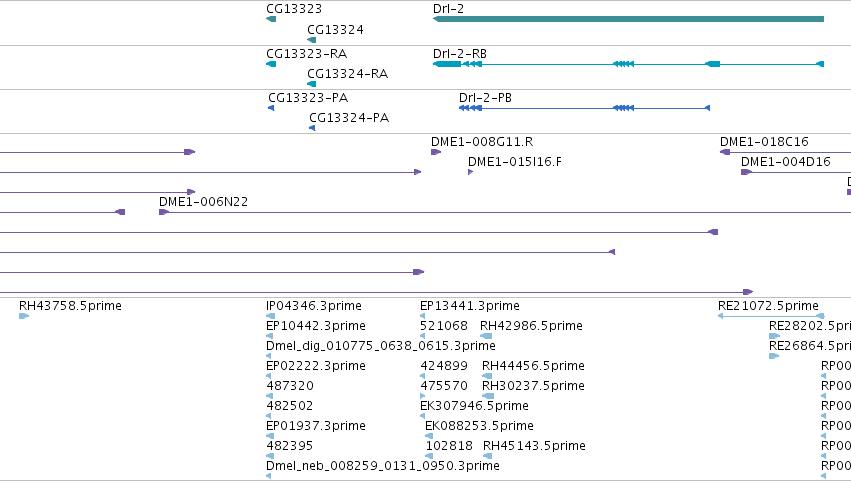The width and height of the screenshot is (851, 481).
Task: Click the Drl-2-RB transcript label
Action: (460, 54)
